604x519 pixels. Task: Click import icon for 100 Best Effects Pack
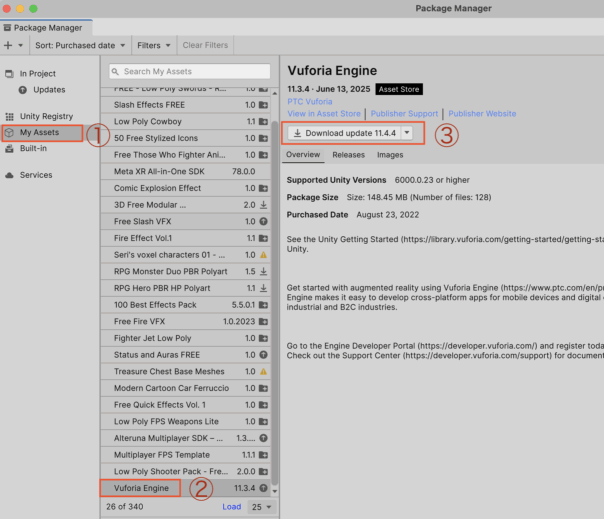263,305
